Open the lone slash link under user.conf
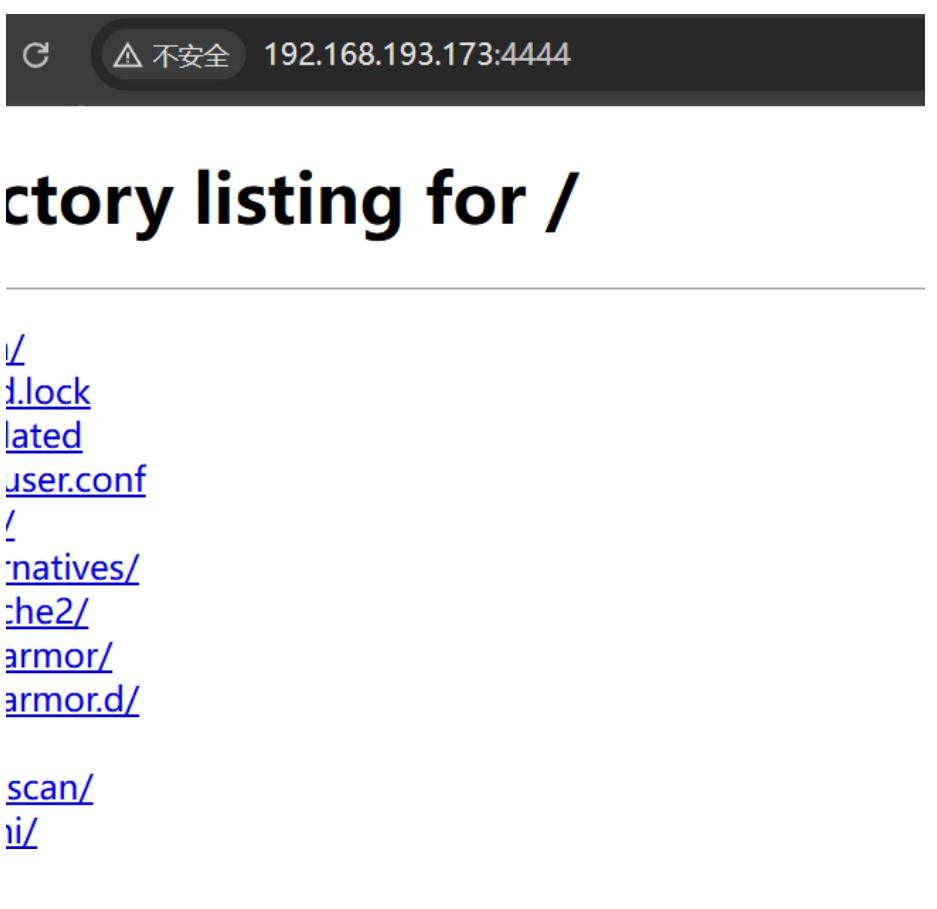The width and height of the screenshot is (937, 909). 10,524
